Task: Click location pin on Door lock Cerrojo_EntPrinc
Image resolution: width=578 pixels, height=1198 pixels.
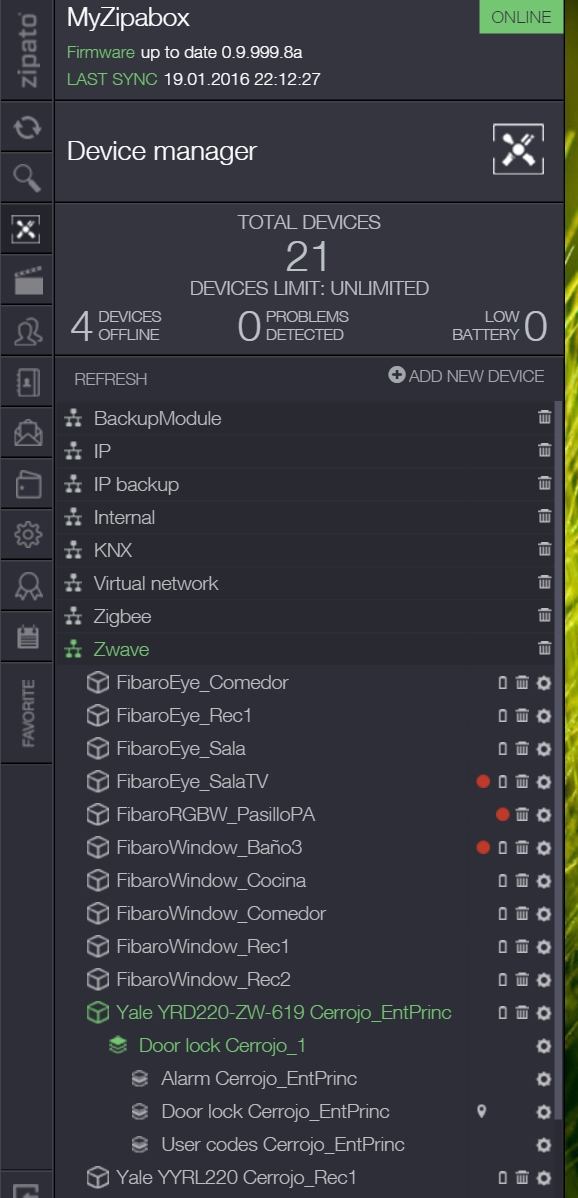Action: click(481, 1112)
